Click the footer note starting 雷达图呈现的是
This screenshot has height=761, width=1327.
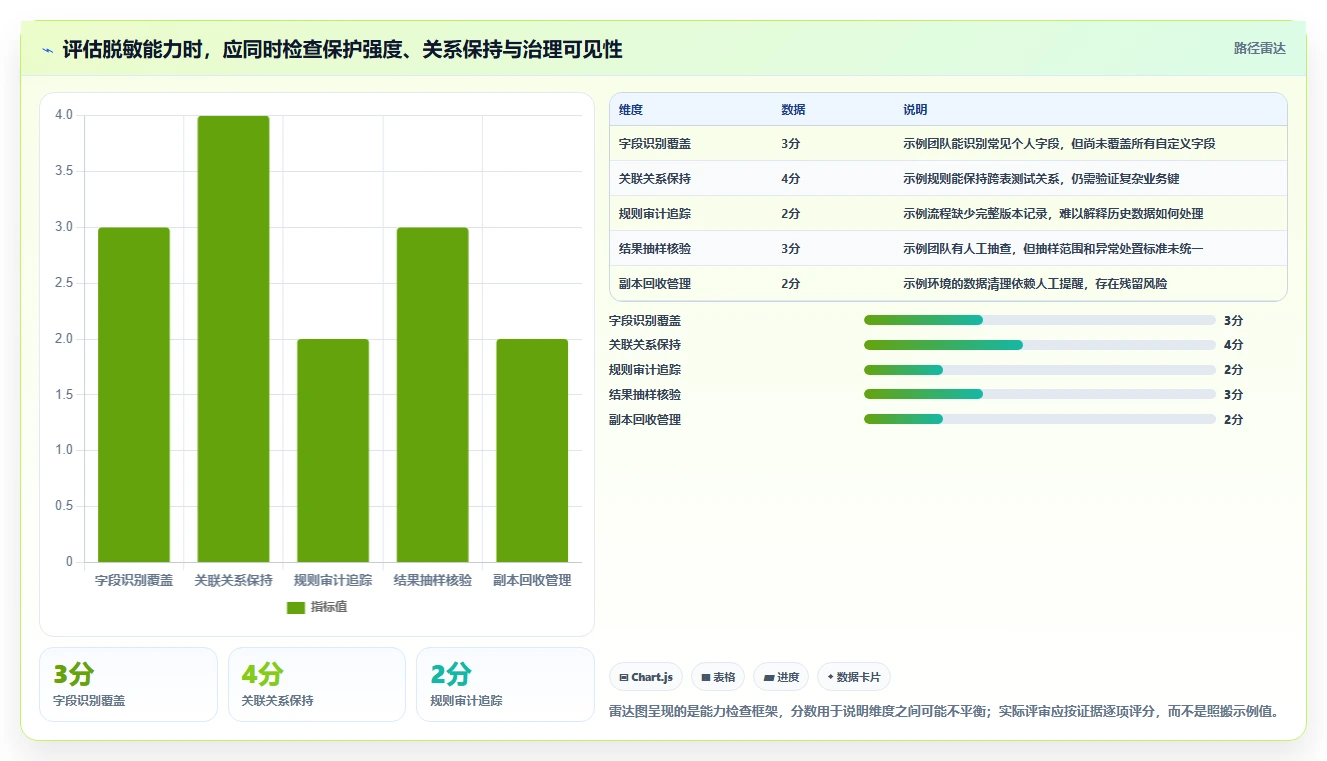click(x=944, y=712)
